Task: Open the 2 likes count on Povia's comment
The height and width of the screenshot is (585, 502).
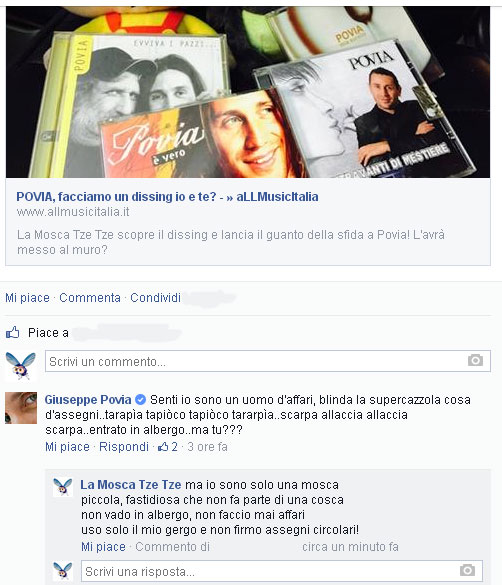Action: [x=168, y=447]
